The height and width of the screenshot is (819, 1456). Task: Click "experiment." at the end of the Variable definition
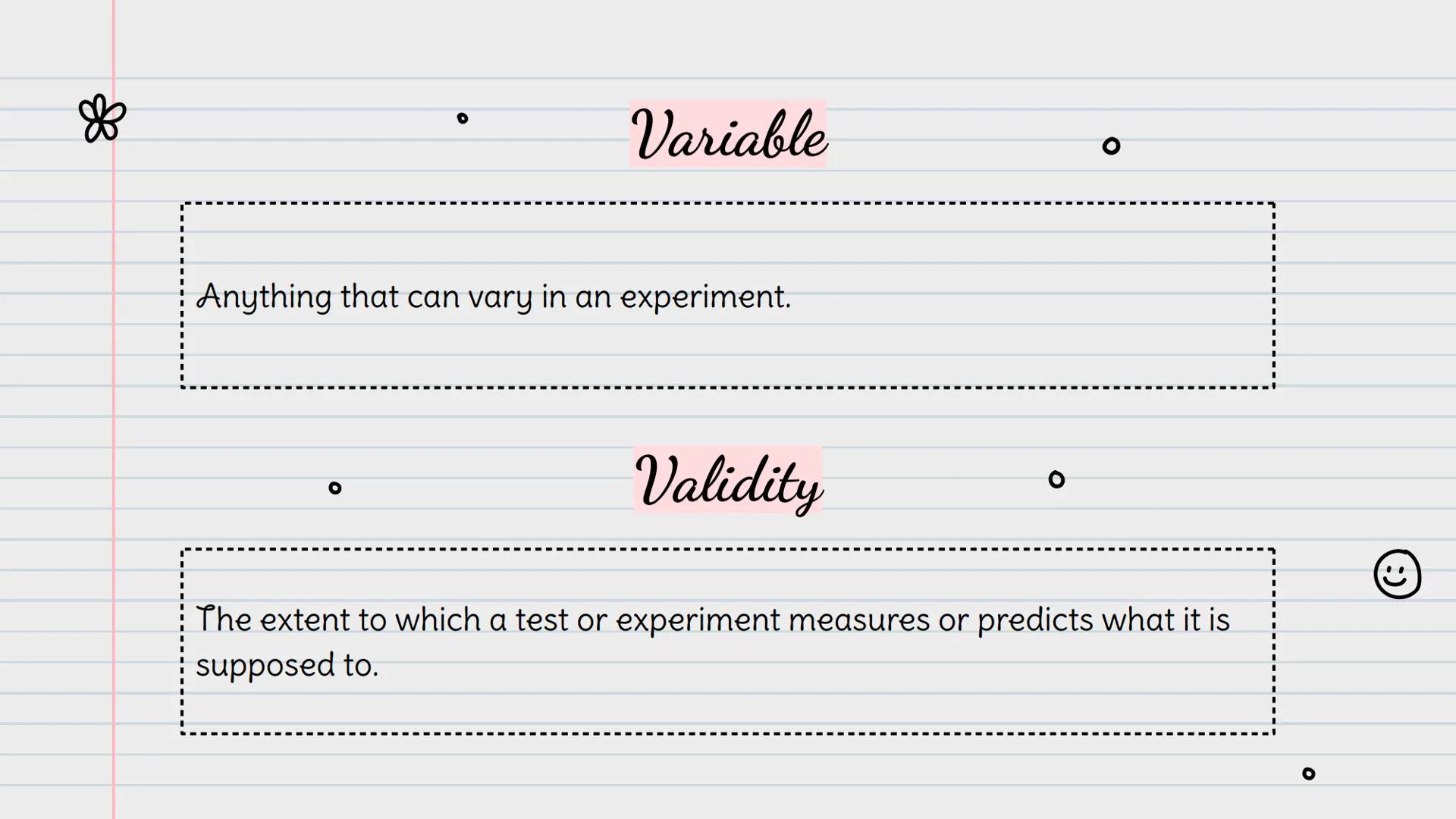705,297
